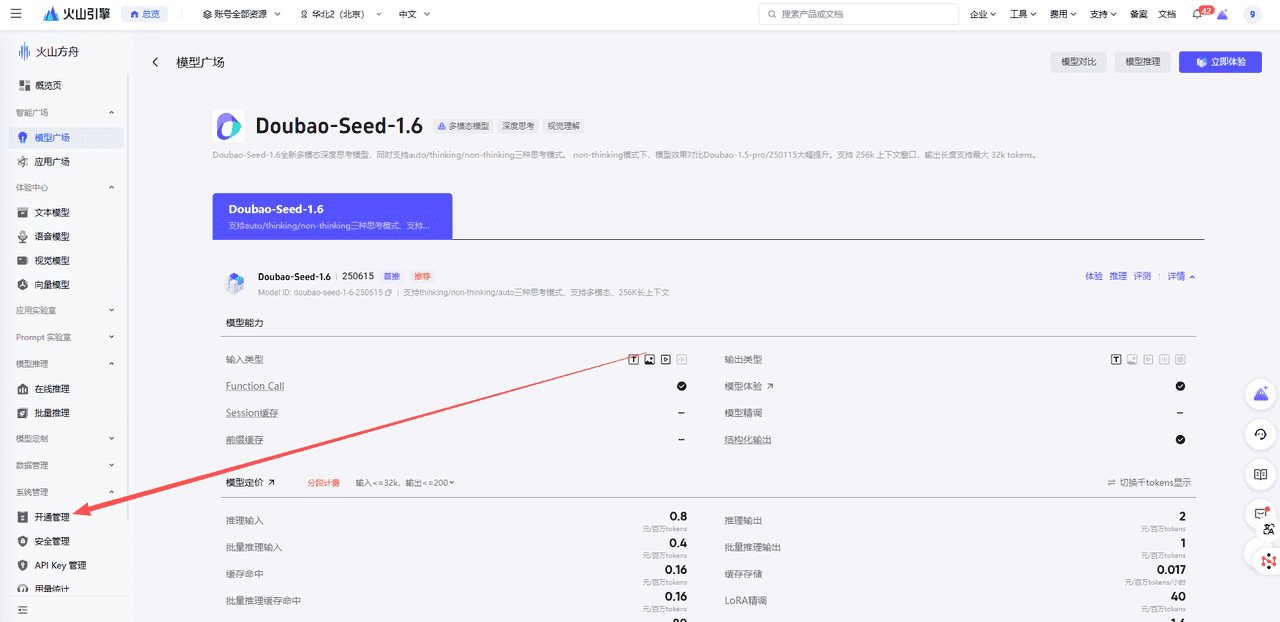Image resolution: width=1280 pixels, height=622 pixels.
Task: Click the user avatar at top right
Action: click(1251, 14)
